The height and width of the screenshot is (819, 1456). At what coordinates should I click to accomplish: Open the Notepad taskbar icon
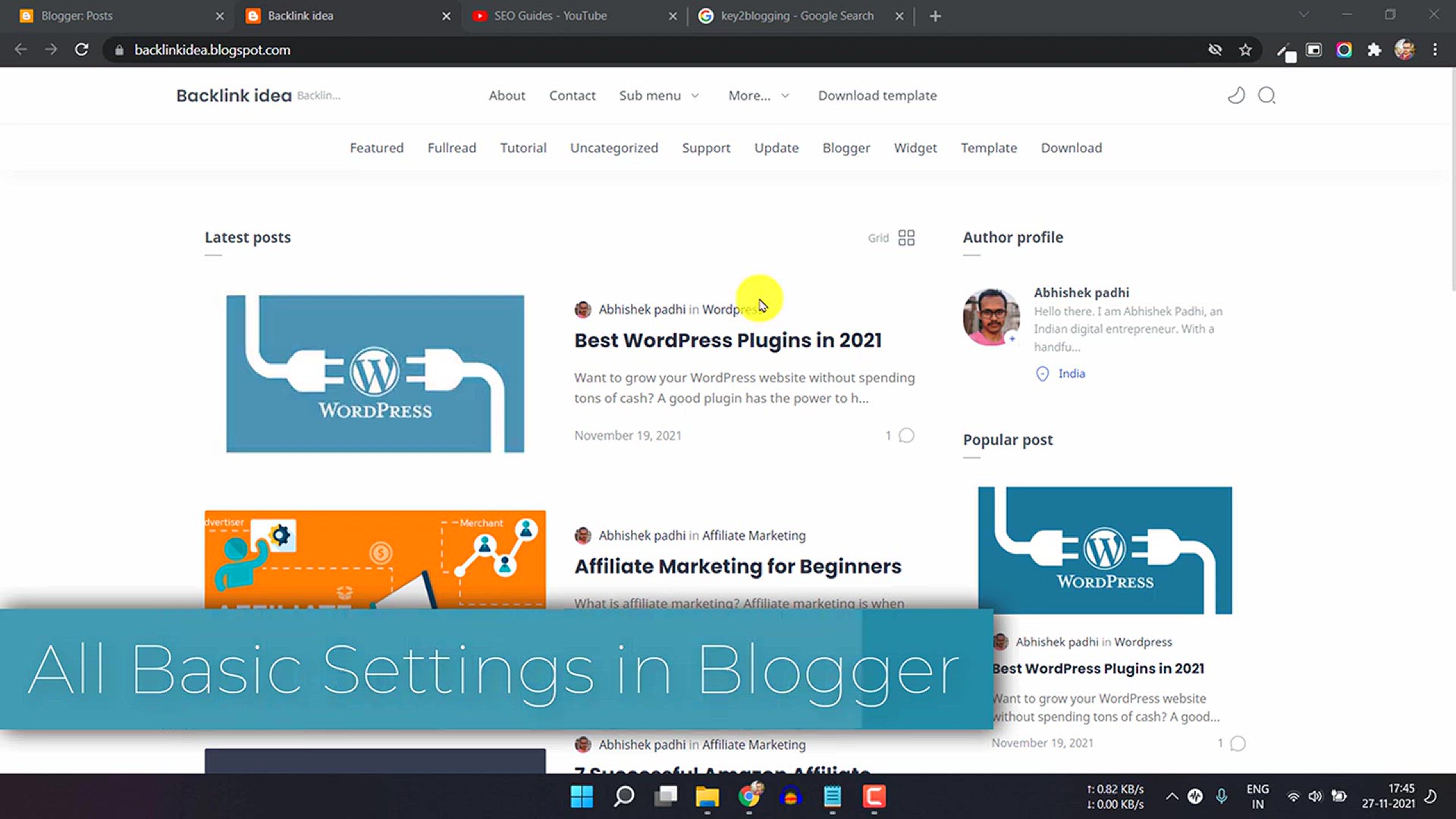tap(833, 796)
